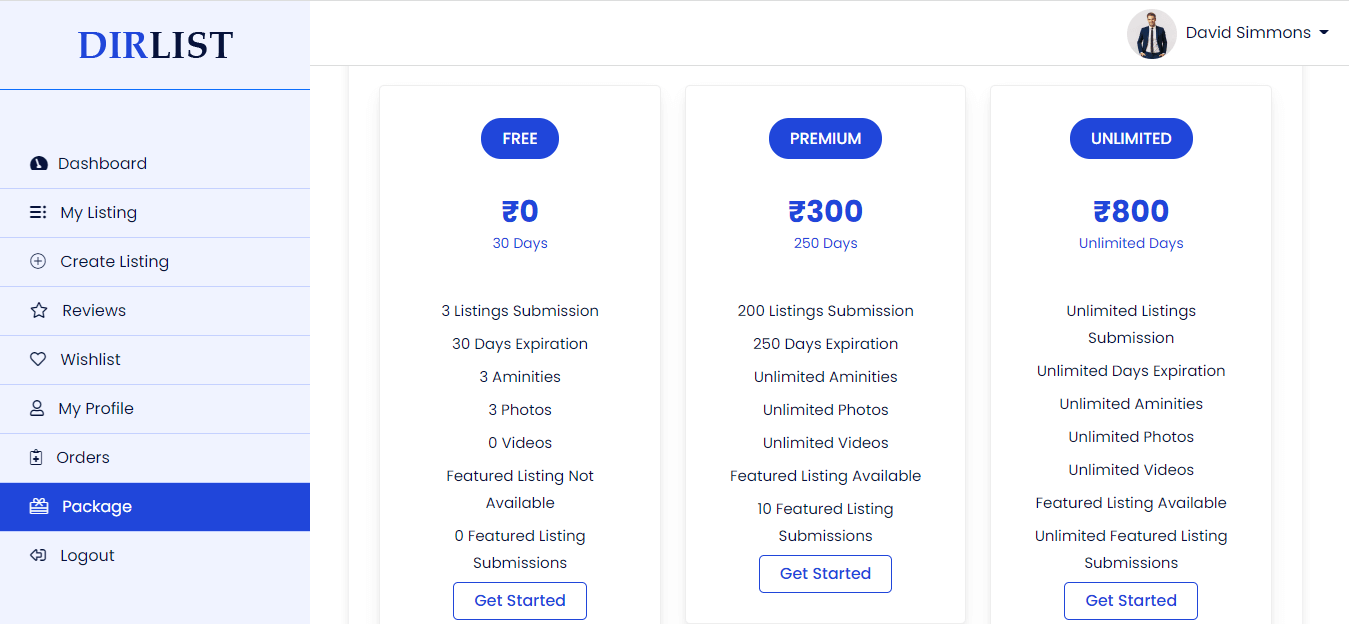1349x624 pixels.
Task: Click the Package briefcase icon
Action: pyautogui.click(x=38, y=506)
